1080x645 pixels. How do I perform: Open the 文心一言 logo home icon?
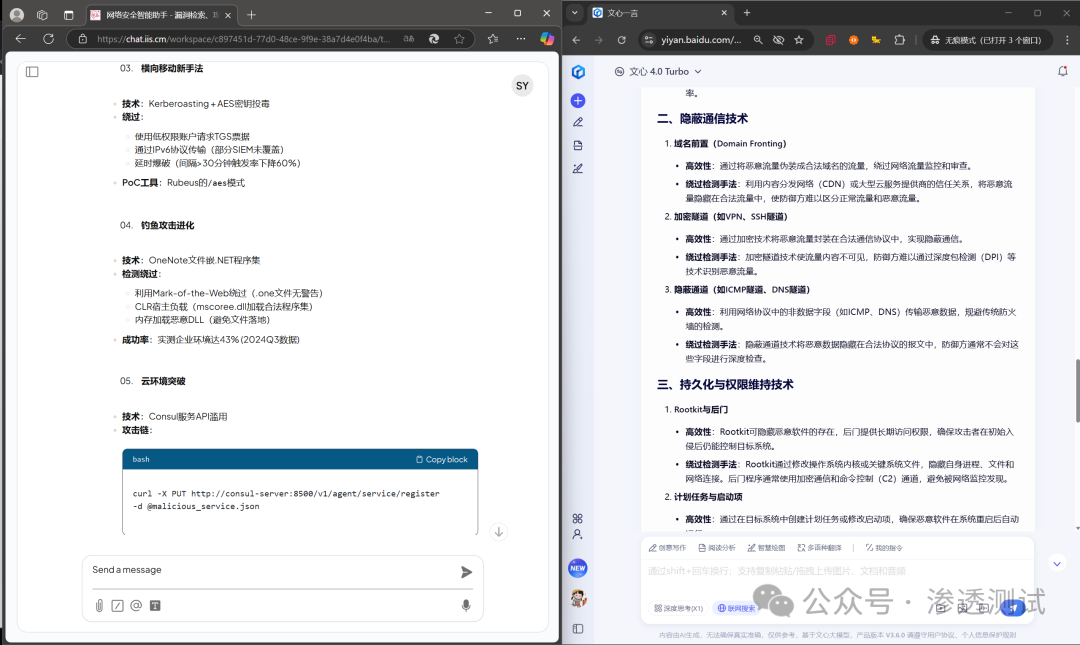[579, 72]
